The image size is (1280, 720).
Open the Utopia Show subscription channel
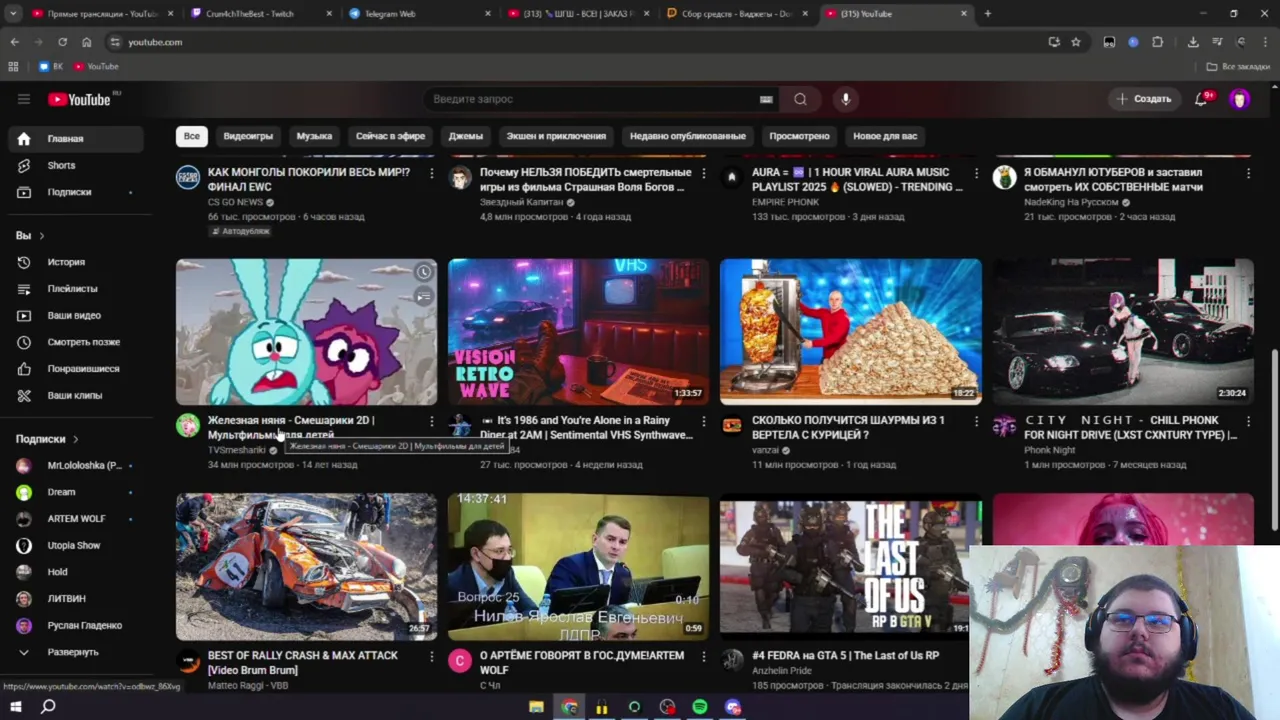(x=76, y=546)
